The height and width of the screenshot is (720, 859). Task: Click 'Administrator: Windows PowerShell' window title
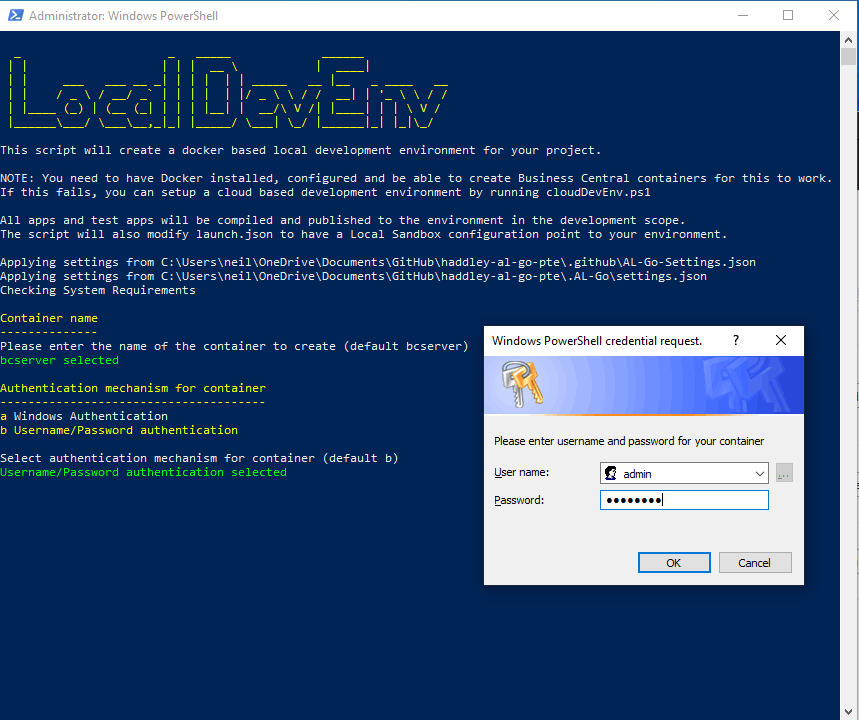click(123, 15)
